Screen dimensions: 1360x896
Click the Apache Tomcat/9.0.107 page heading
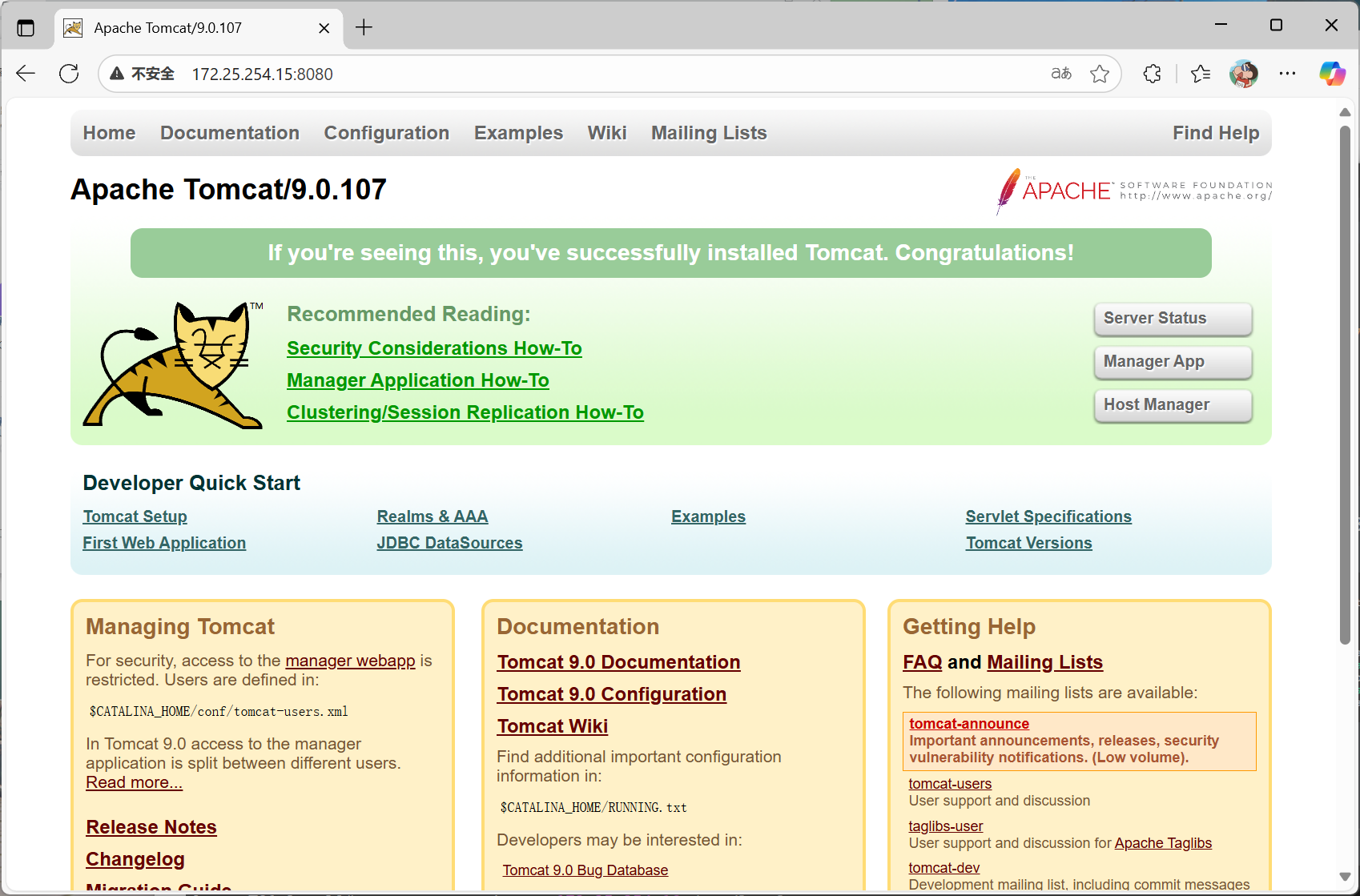228,190
